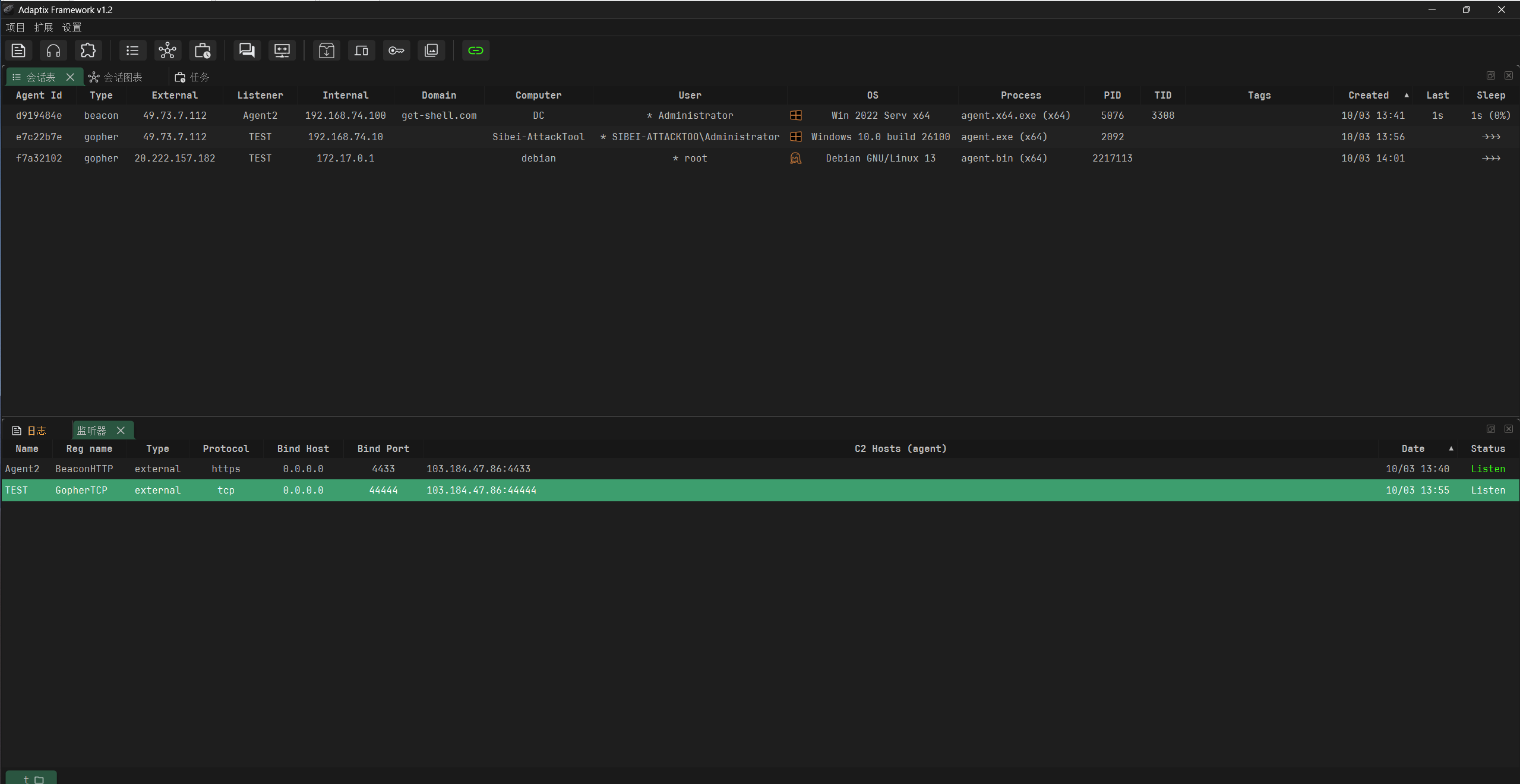Screen dimensions: 1520x784
Task: Open the chat bubbles toolbar icon
Action: click(x=247, y=50)
